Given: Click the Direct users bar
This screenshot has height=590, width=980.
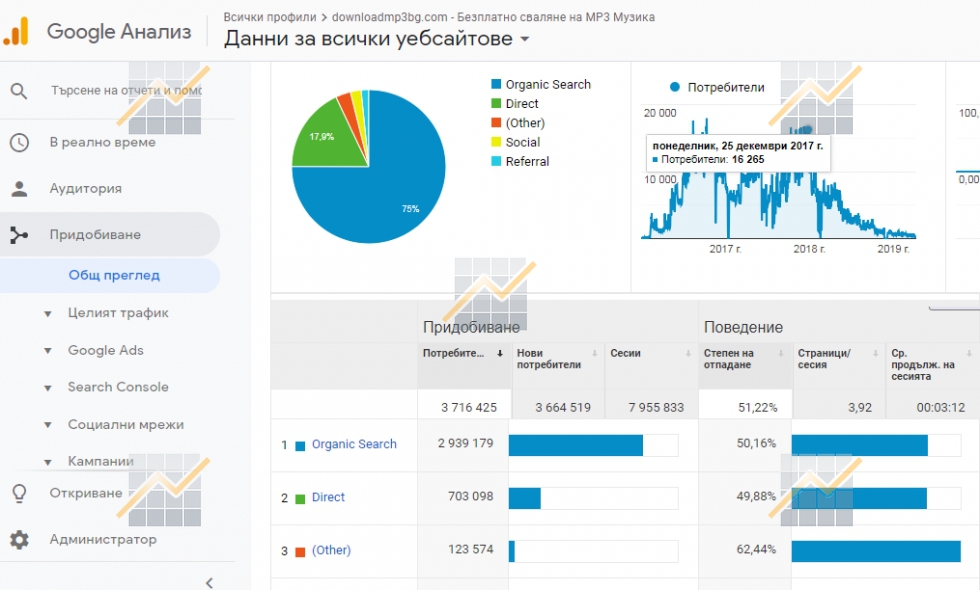Looking at the screenshot, I should pos(524,498).
